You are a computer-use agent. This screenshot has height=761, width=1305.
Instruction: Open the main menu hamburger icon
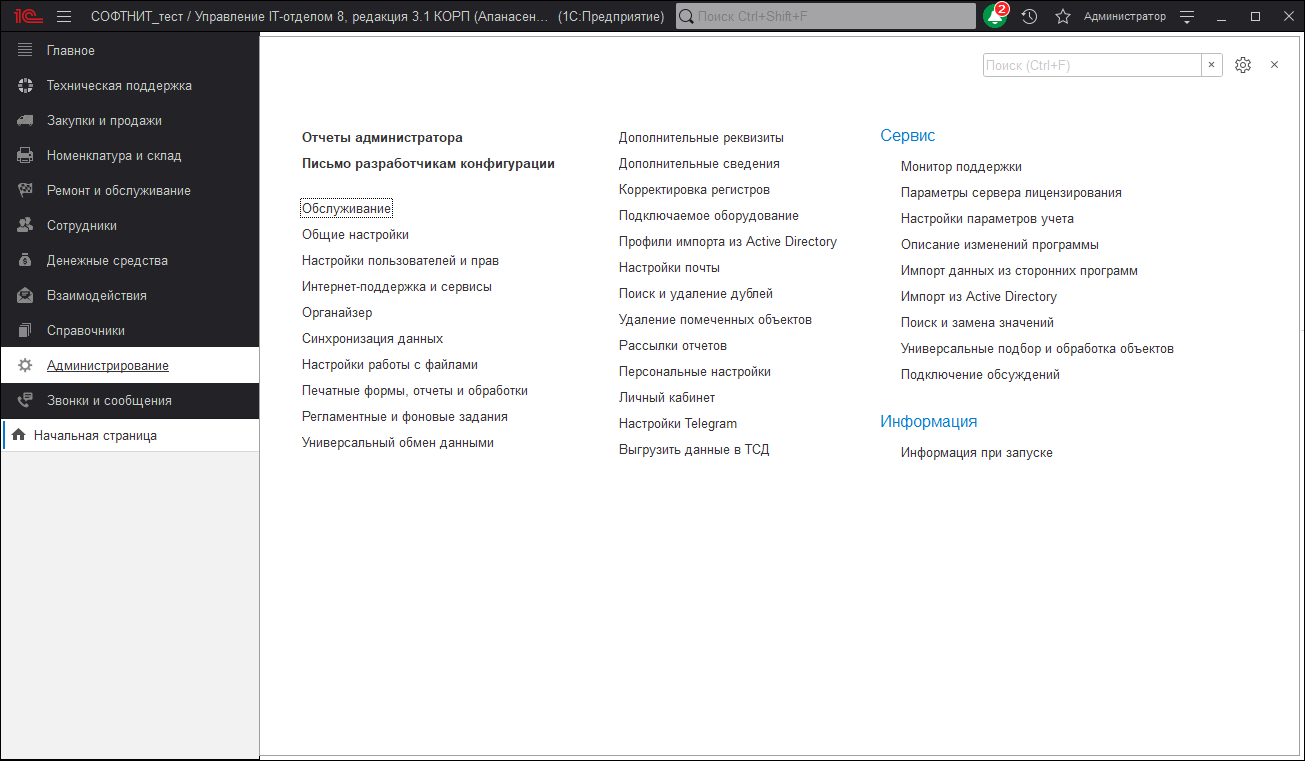click(64, 16)
